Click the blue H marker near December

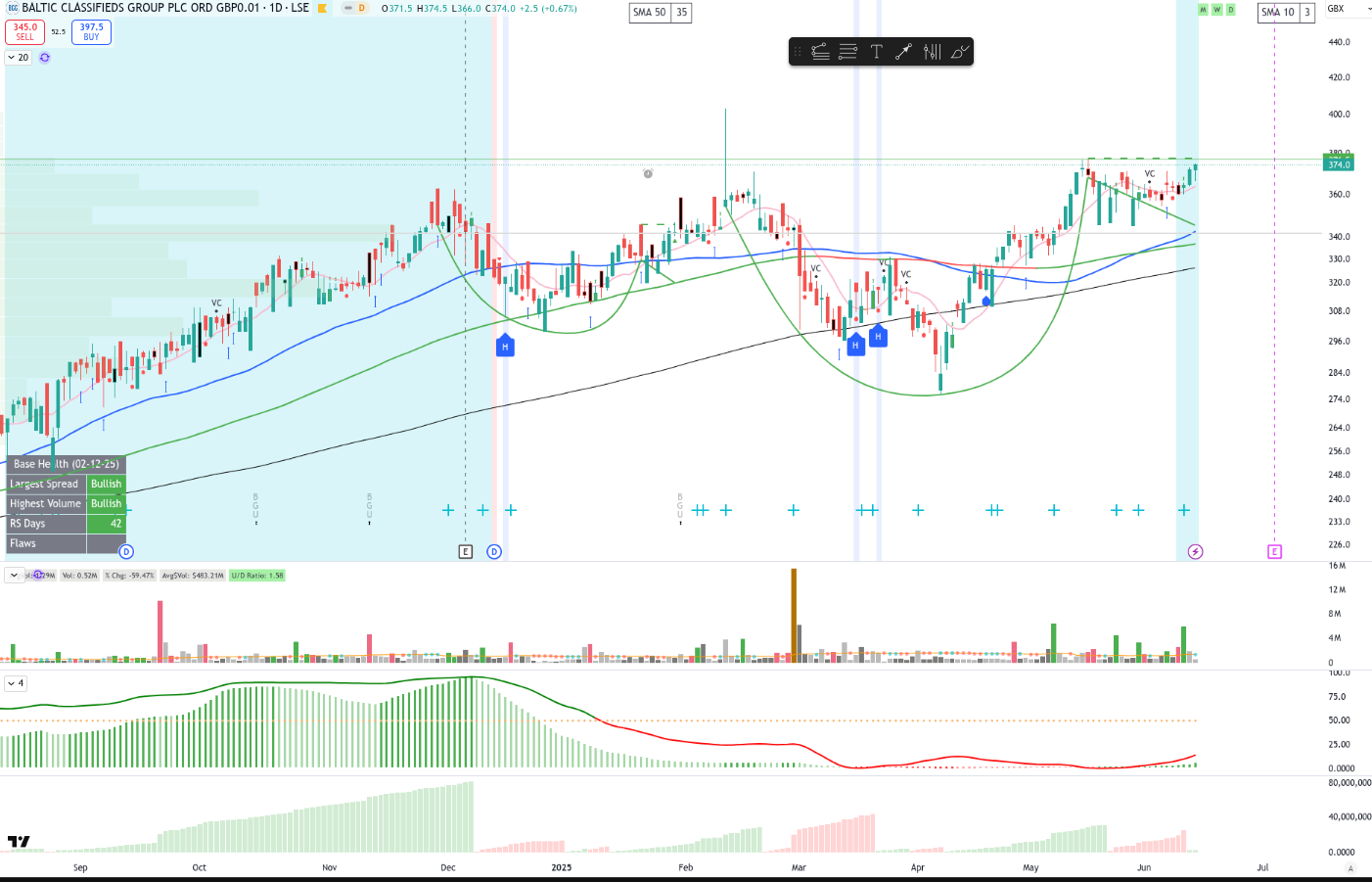coord(505,346)
